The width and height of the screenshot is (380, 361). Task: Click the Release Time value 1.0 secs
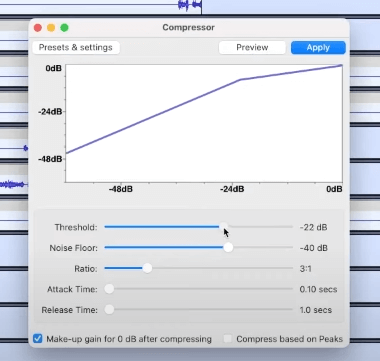[315, 310]
